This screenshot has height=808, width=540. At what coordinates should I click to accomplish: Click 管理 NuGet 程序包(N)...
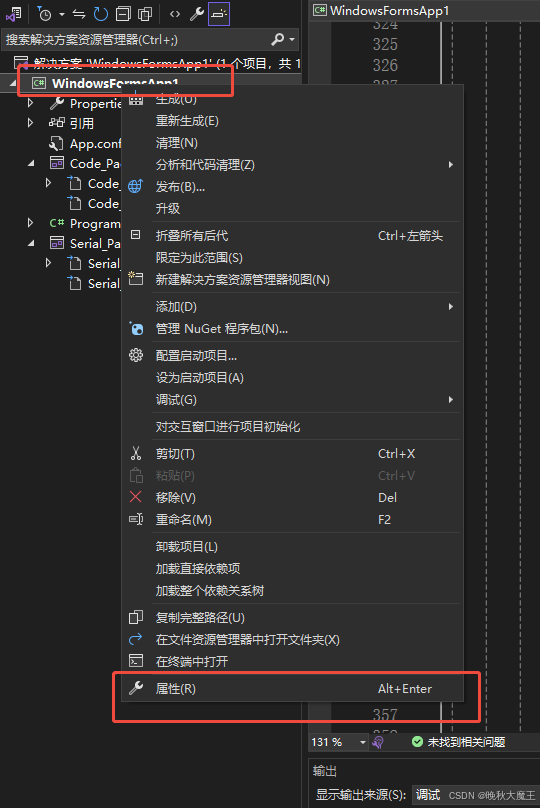pyautogui.click(x=292, y=329)
